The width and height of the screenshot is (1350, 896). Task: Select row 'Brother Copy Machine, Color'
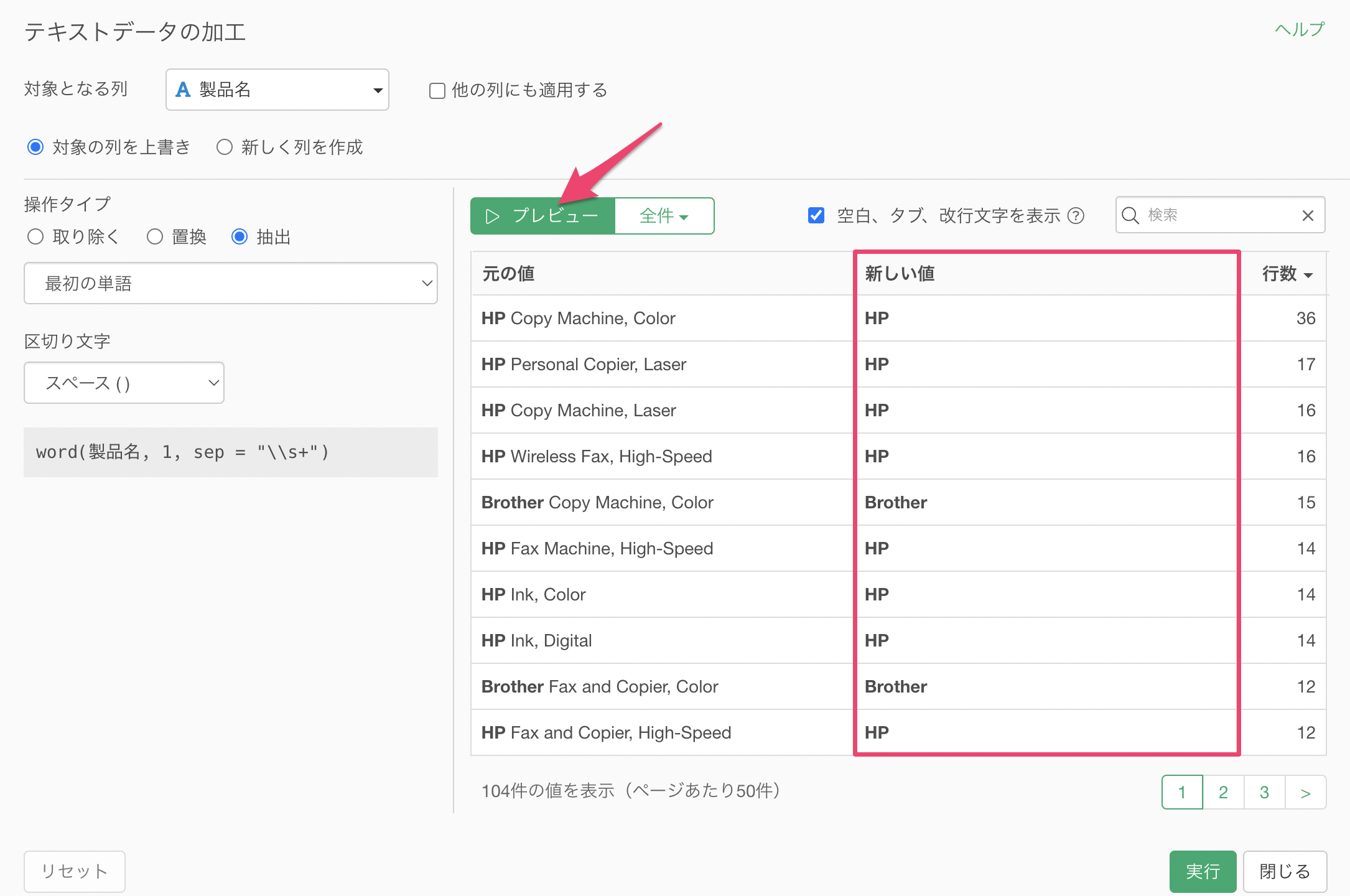pos(898,502)
